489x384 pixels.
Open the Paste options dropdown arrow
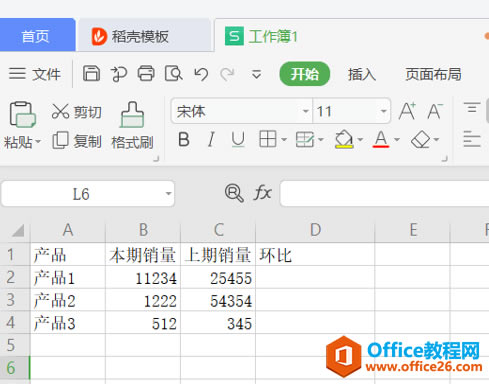point(38,142)
